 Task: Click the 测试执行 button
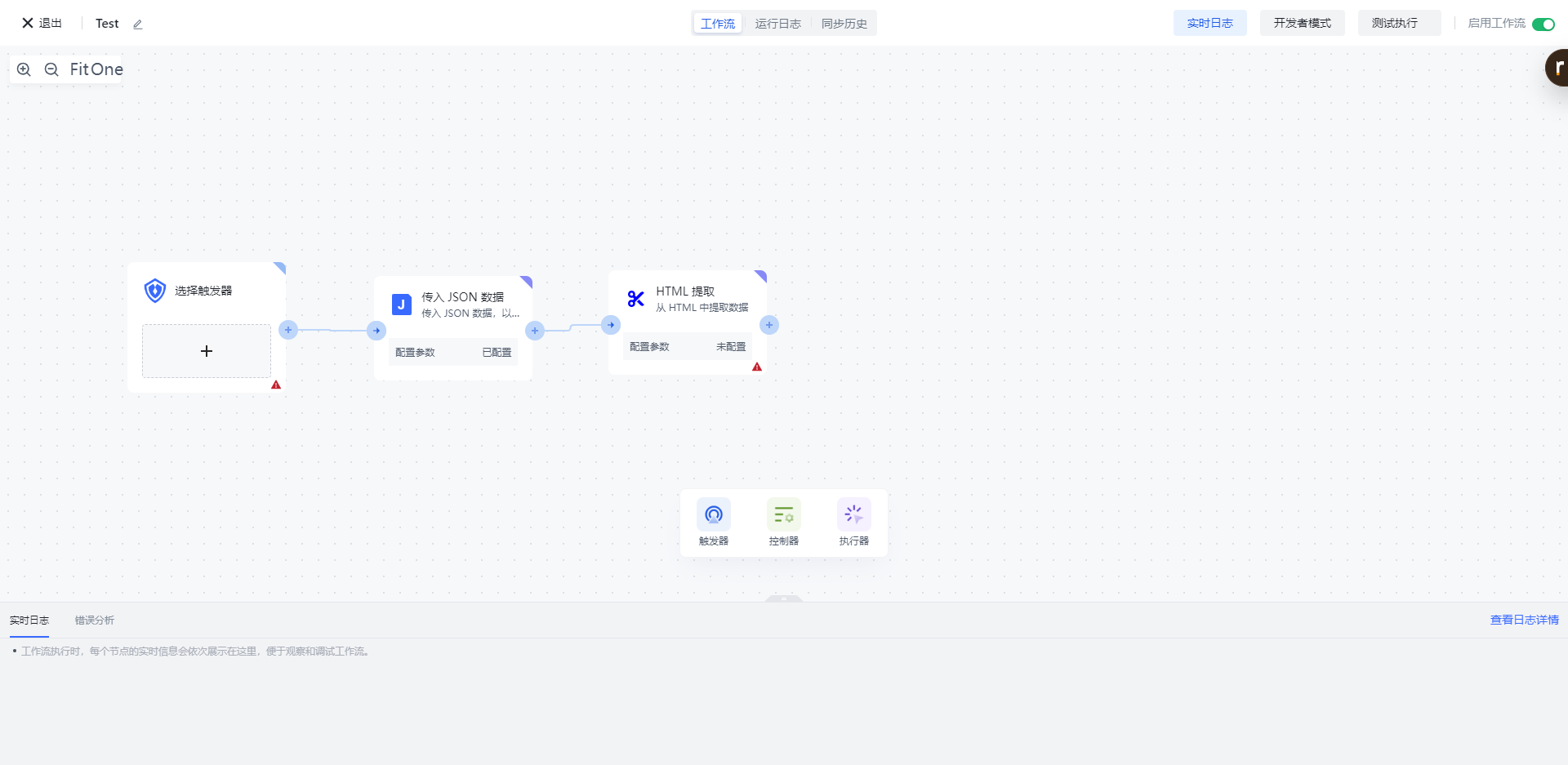(1394, 23)
